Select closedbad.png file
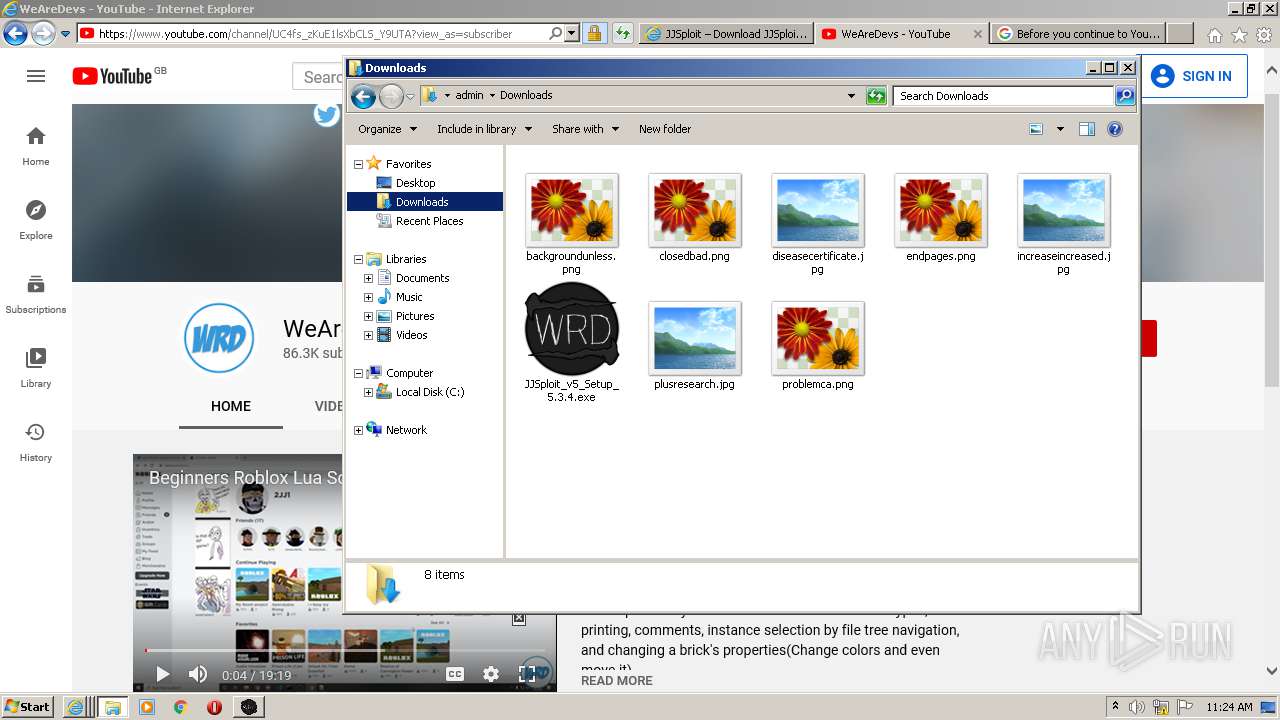The width and height of the screenshot is (1280, 720). [x=694, y=218]
